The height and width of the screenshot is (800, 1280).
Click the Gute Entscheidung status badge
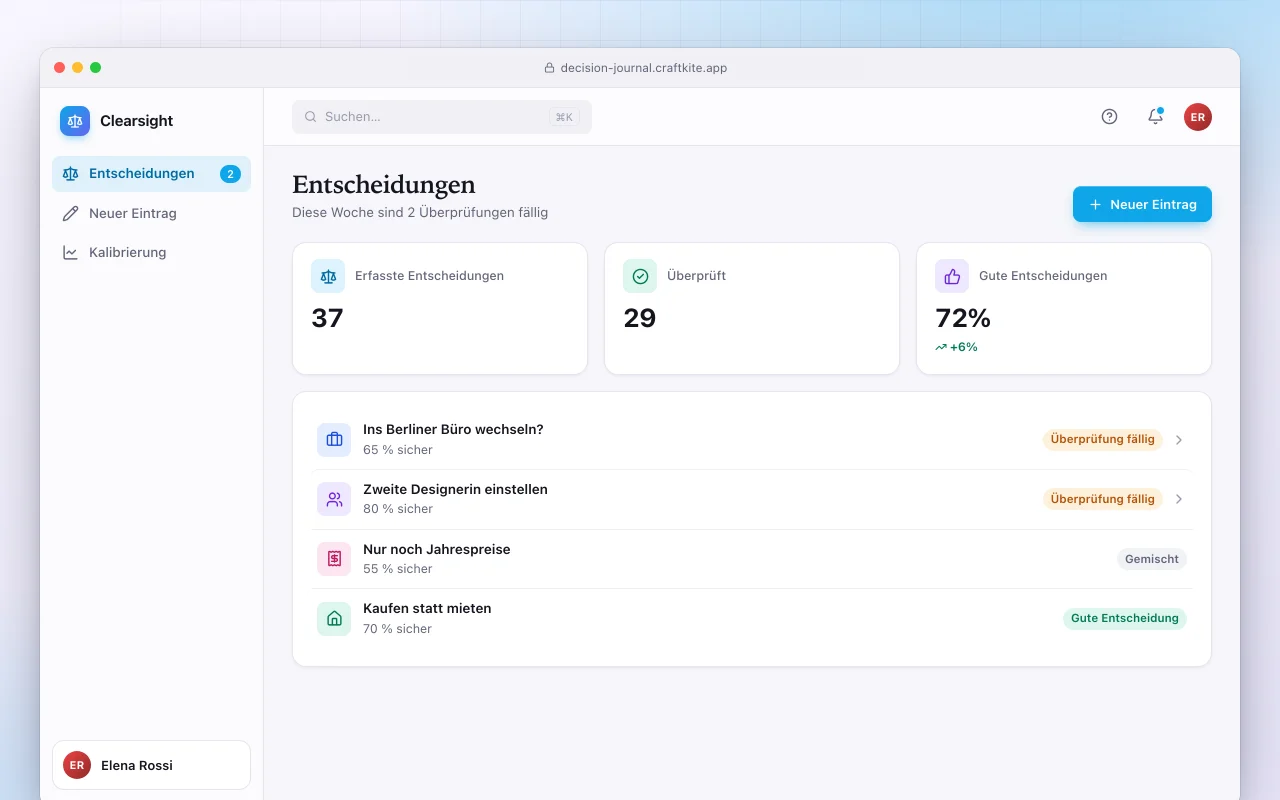(x=1125, y=618)
